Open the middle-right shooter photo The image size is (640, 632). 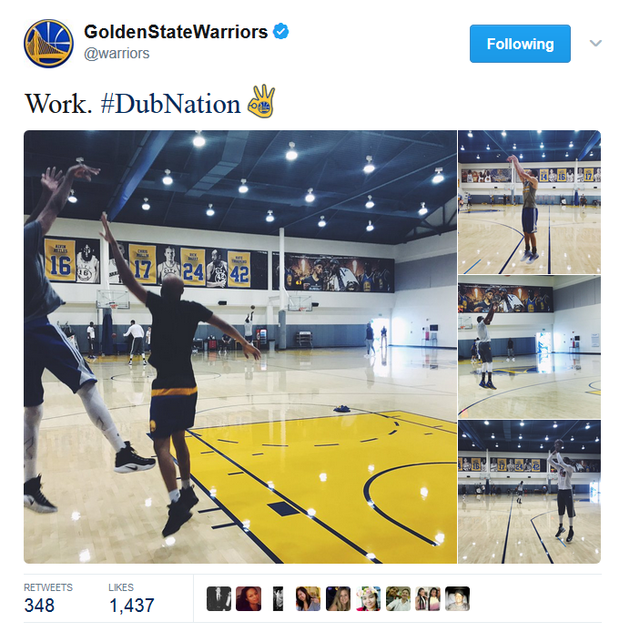coord(529,347)
